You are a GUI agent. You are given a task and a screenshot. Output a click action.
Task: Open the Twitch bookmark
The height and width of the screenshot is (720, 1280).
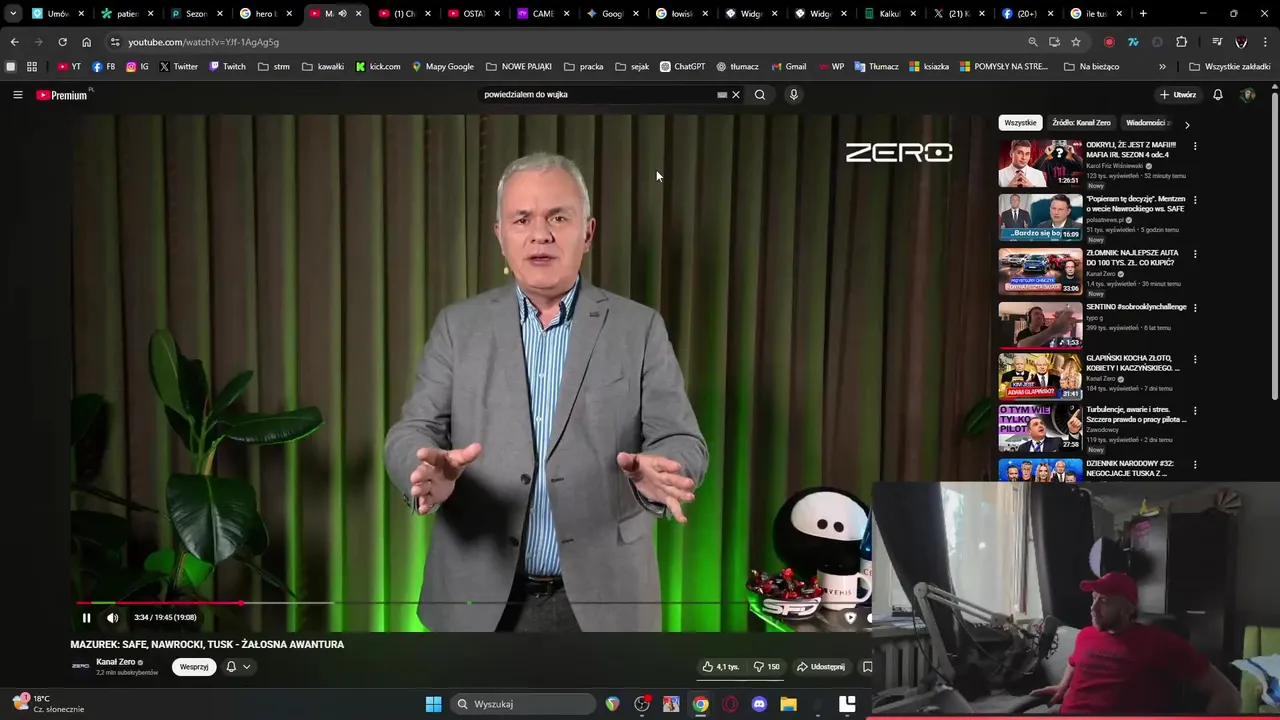click(x=227, y=67)
